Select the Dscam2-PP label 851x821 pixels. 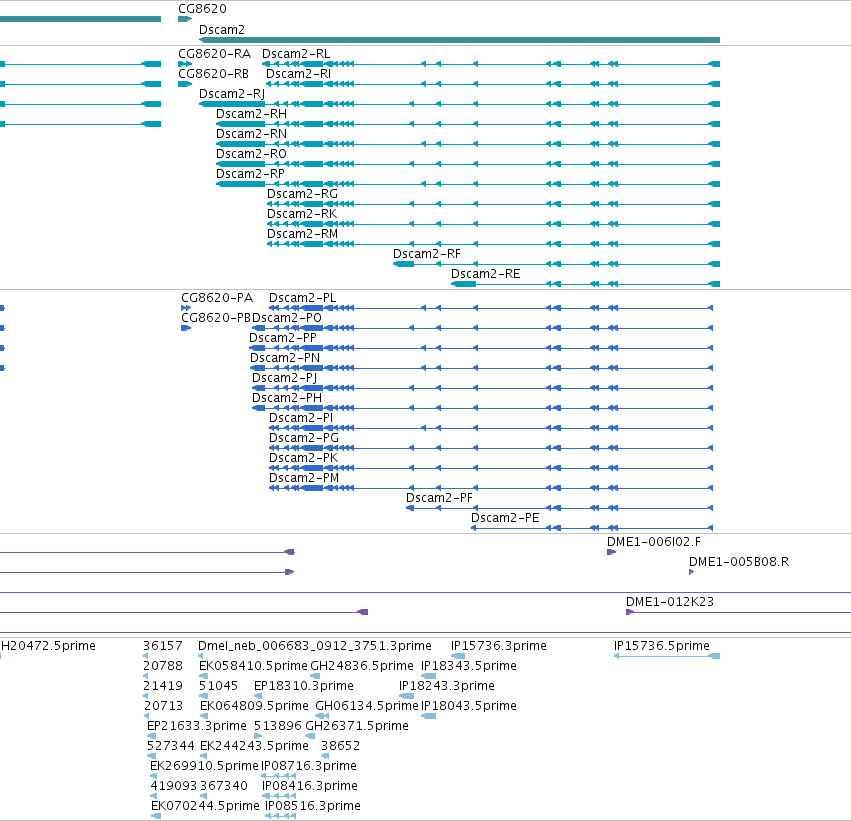[x=283, y=338]
